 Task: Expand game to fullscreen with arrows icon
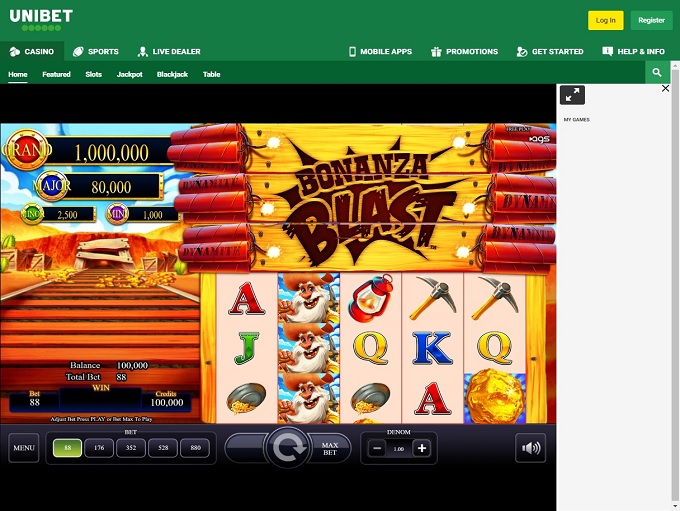[x=572, y=95]
